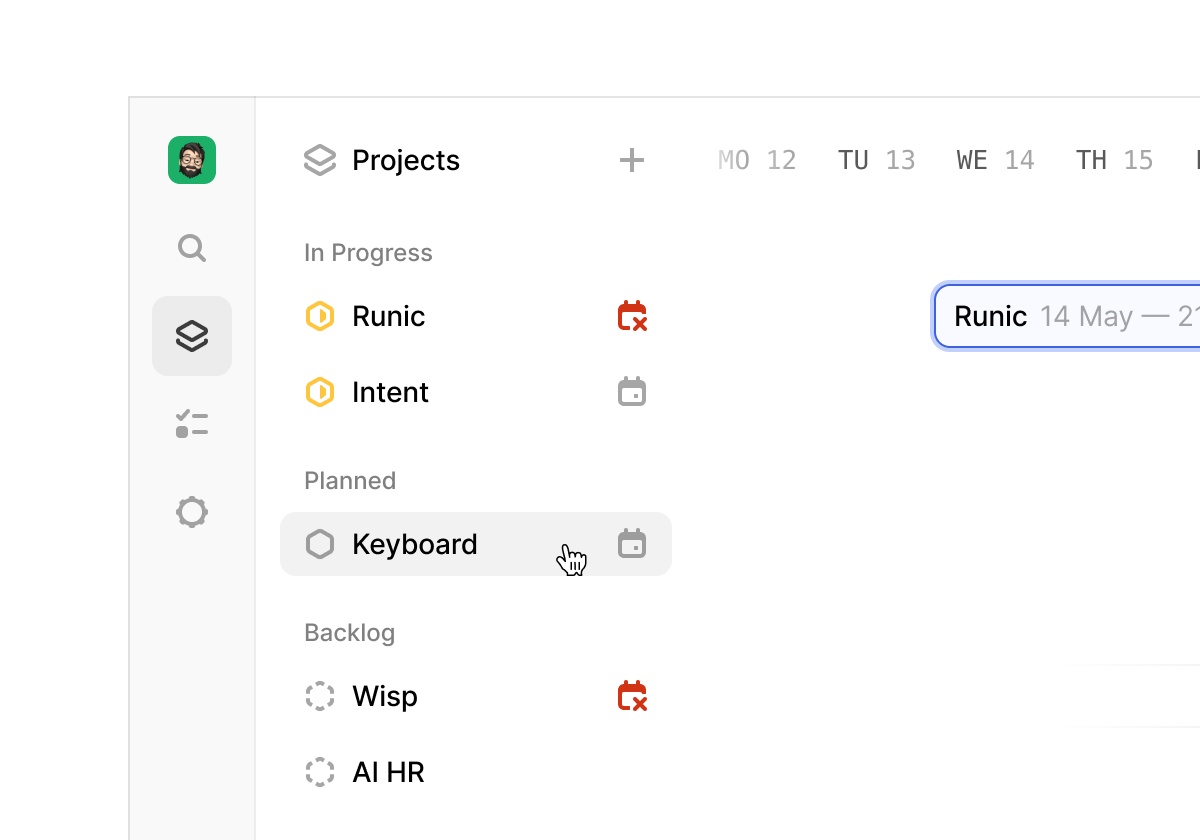The image size is (1200, 840).
Task: Click Runic's in-progress status hexagon
Action: pyautogui.click(x=320, y=316)
